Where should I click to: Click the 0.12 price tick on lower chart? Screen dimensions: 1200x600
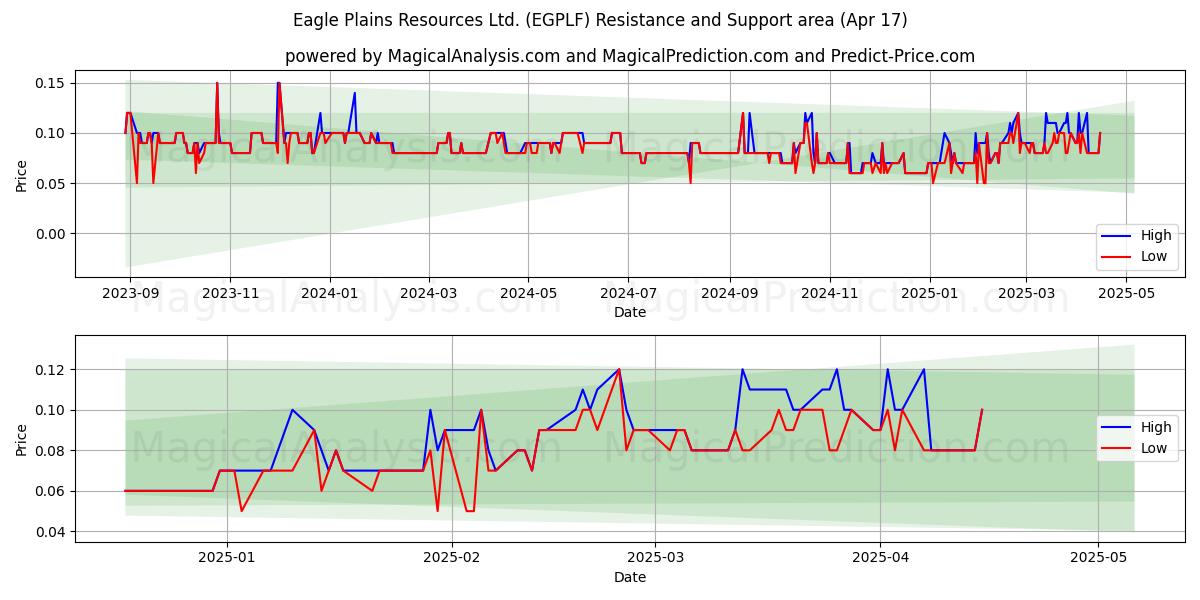50,370
